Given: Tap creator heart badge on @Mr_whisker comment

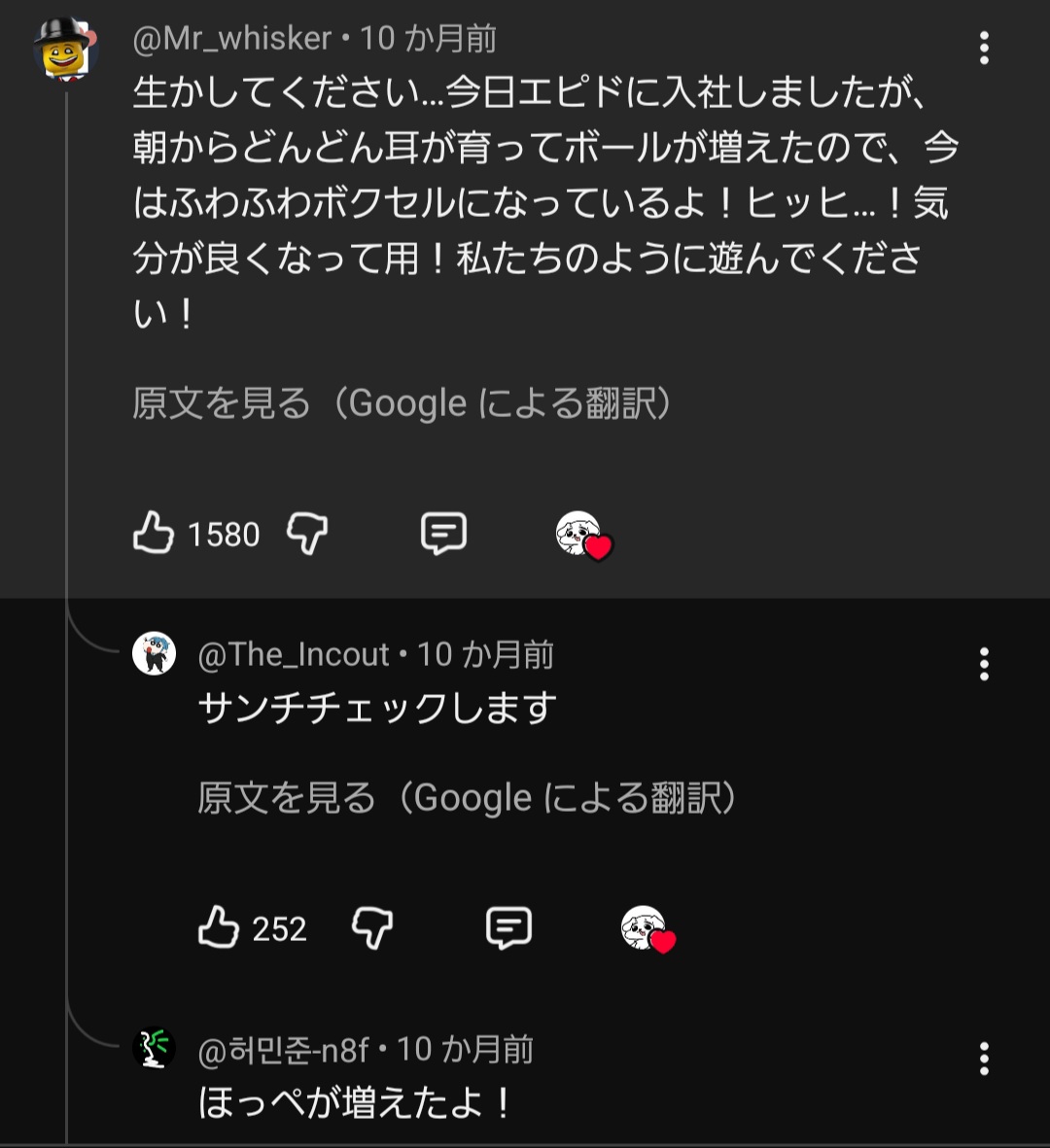Looking at the screenshot, I should click(583, 535).
